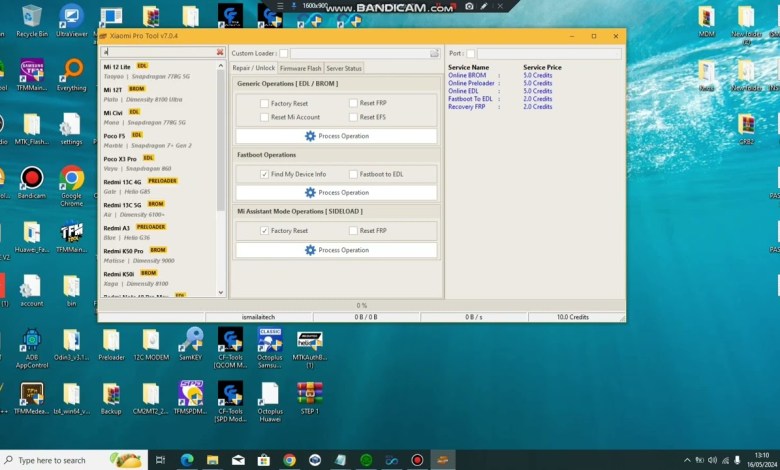Enable Reset FRP under Generic Operations
Viewport: 780px width, 470px height.
coord(353,103)
